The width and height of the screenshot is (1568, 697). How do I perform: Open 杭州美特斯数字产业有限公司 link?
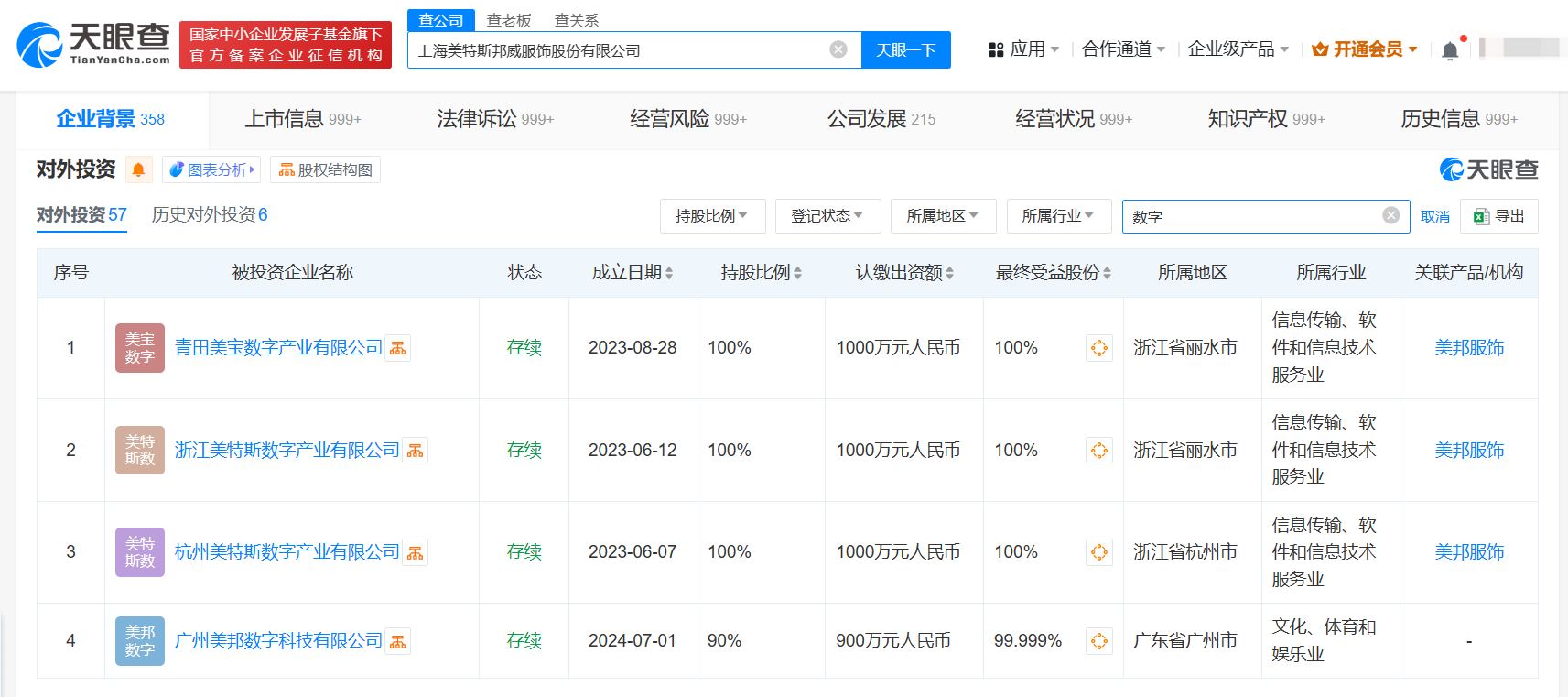point(287,552)
